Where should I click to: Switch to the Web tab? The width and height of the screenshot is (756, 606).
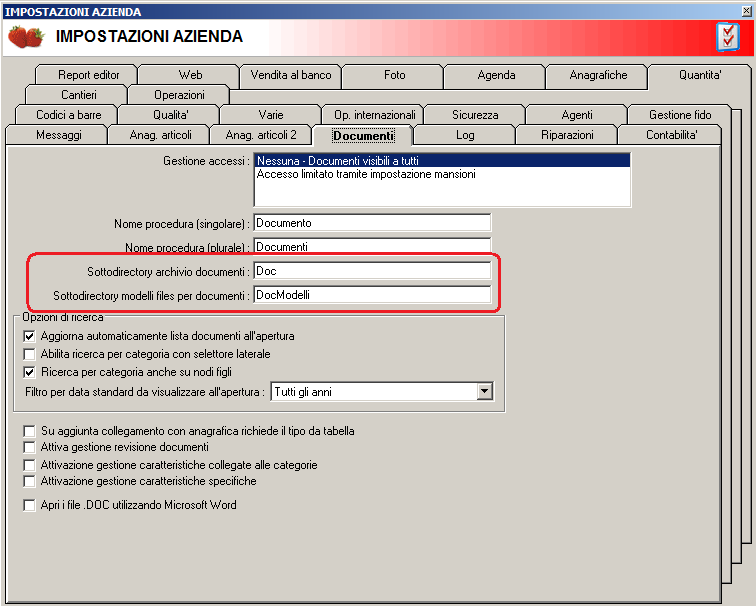pos(190,75)
